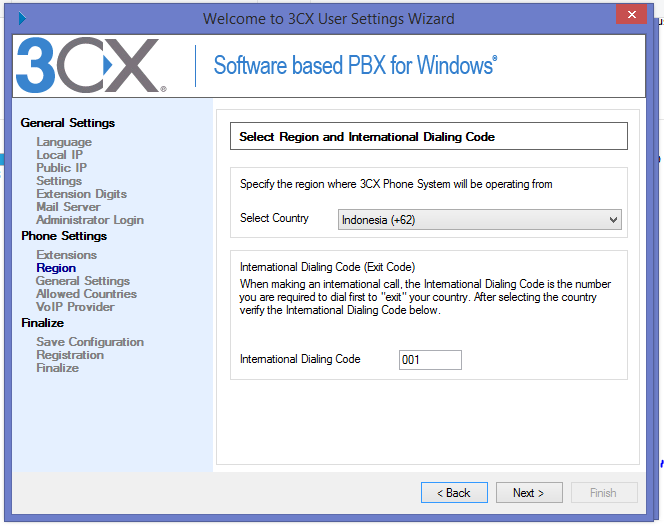Select Public IP step in sidebar

pos(61,168)
